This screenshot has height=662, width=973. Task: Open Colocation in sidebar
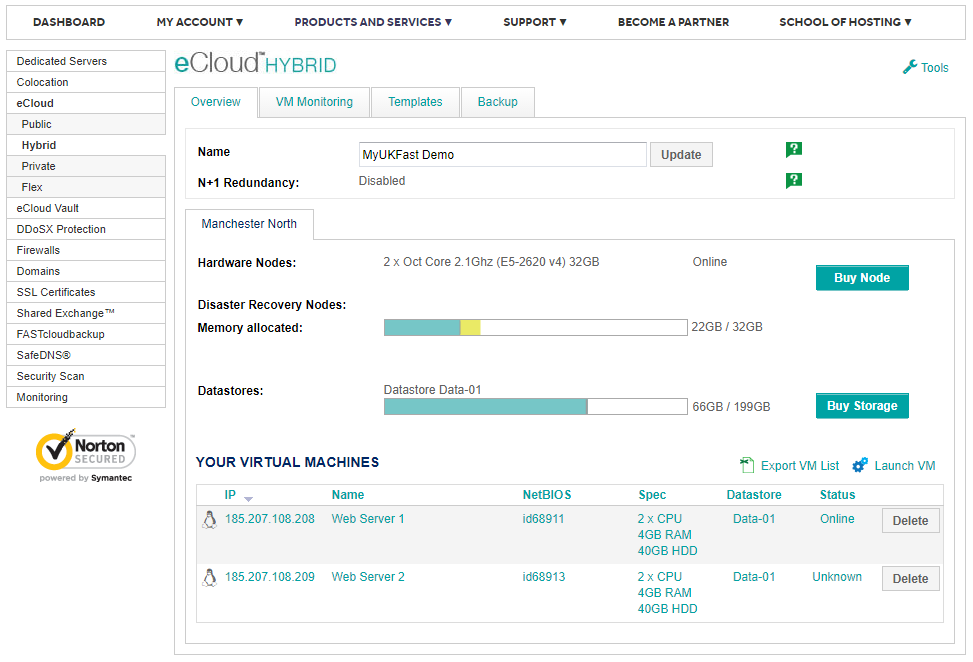(86, 82)
